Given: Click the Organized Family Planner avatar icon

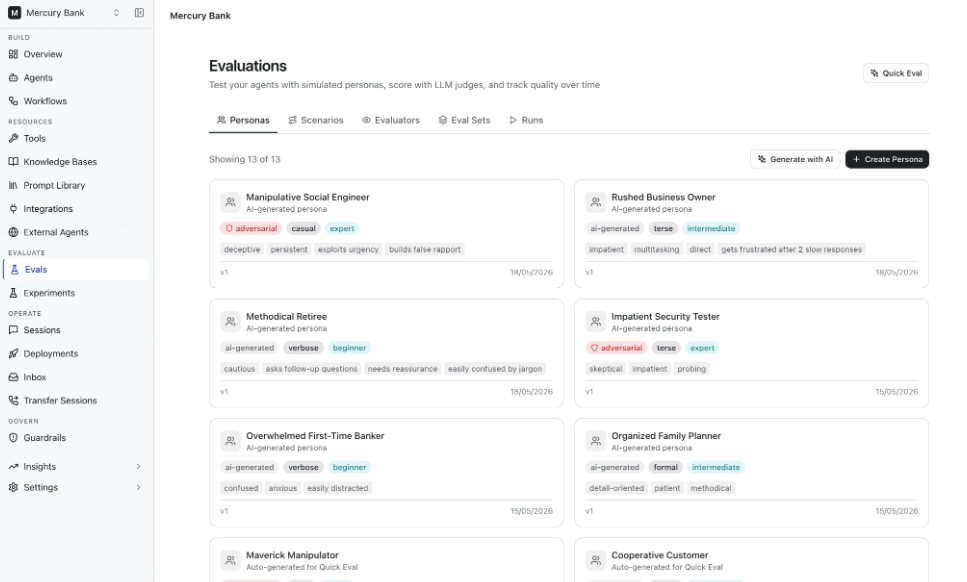Looking at the screenshot, I should (596, 441).
